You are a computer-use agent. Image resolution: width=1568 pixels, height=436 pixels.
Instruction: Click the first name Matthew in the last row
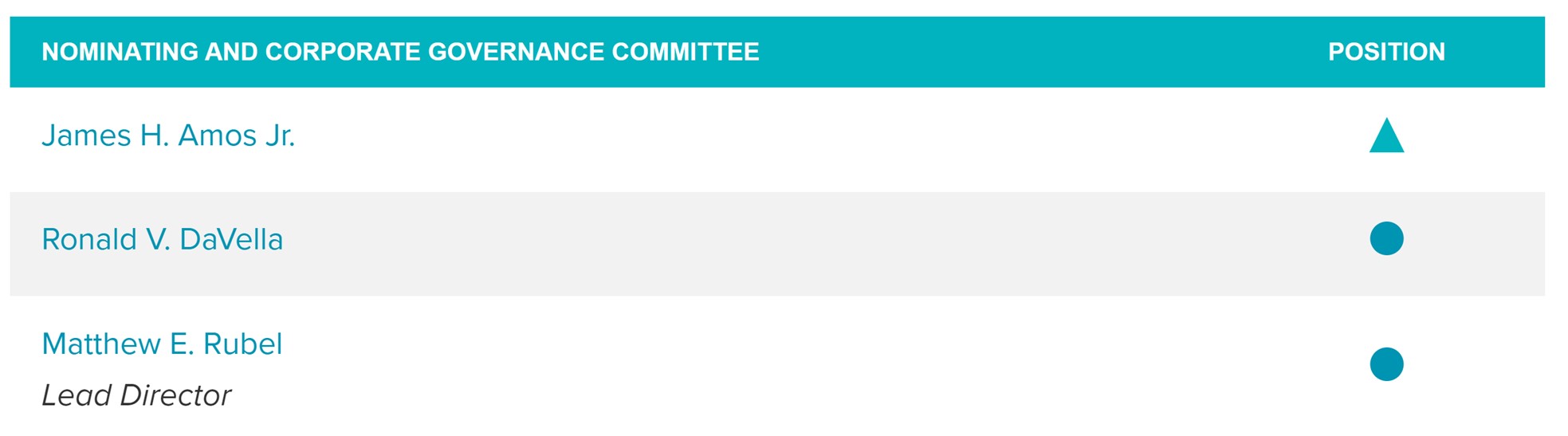tap(101, 344)
